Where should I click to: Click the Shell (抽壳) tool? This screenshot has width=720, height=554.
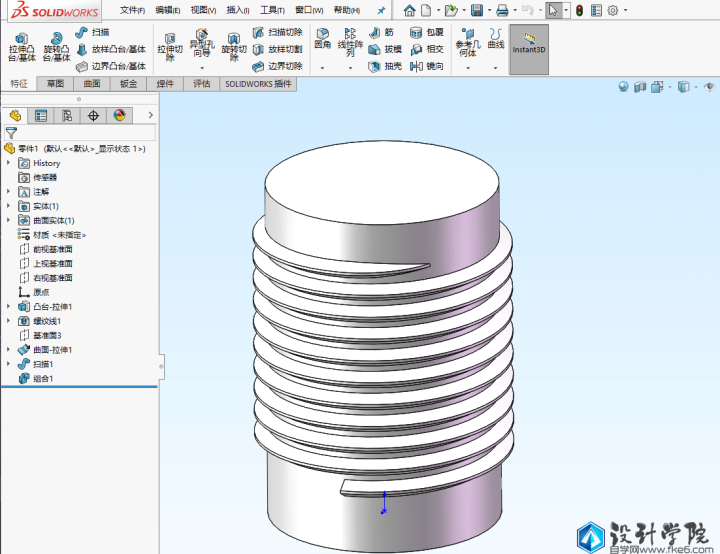click(385, 66)
